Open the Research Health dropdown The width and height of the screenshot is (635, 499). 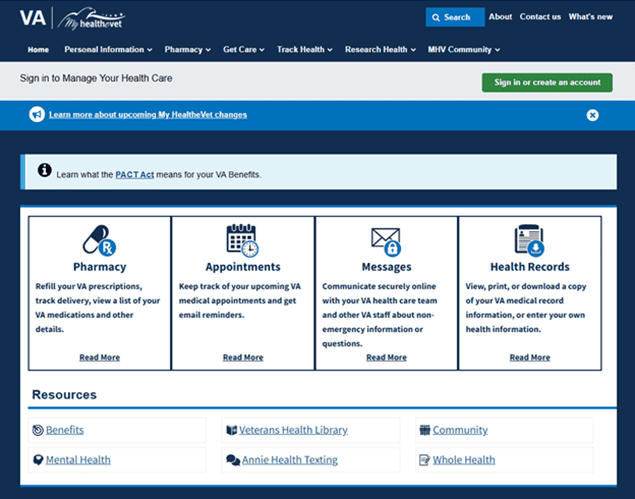(380, 49)
